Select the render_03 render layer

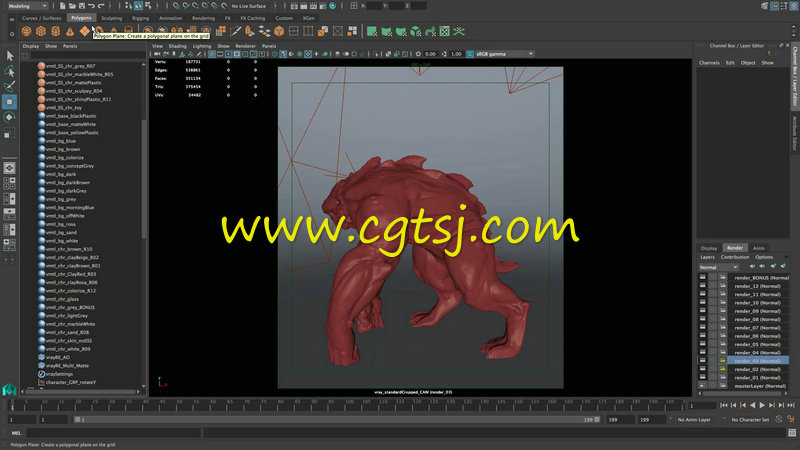757,361
